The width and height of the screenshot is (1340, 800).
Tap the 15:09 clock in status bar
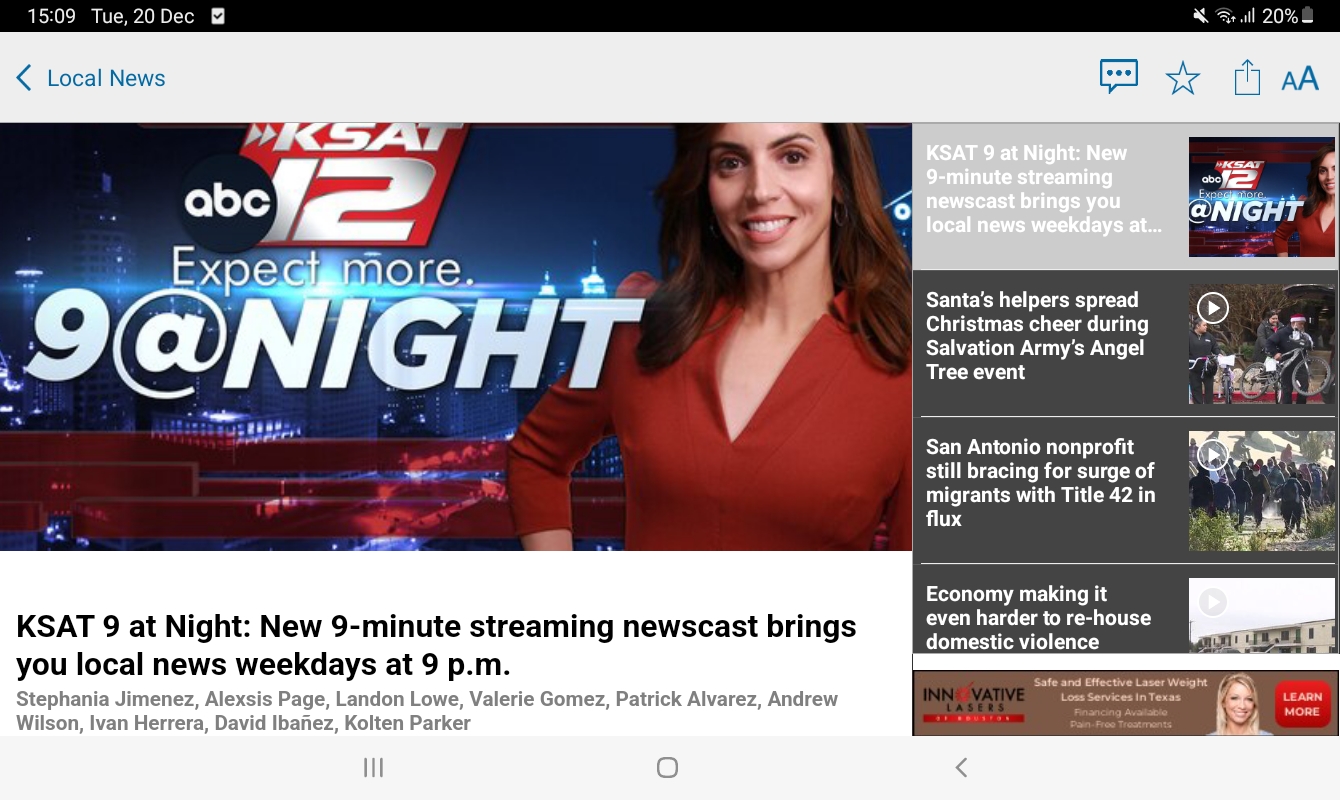[x=51, y=16]
